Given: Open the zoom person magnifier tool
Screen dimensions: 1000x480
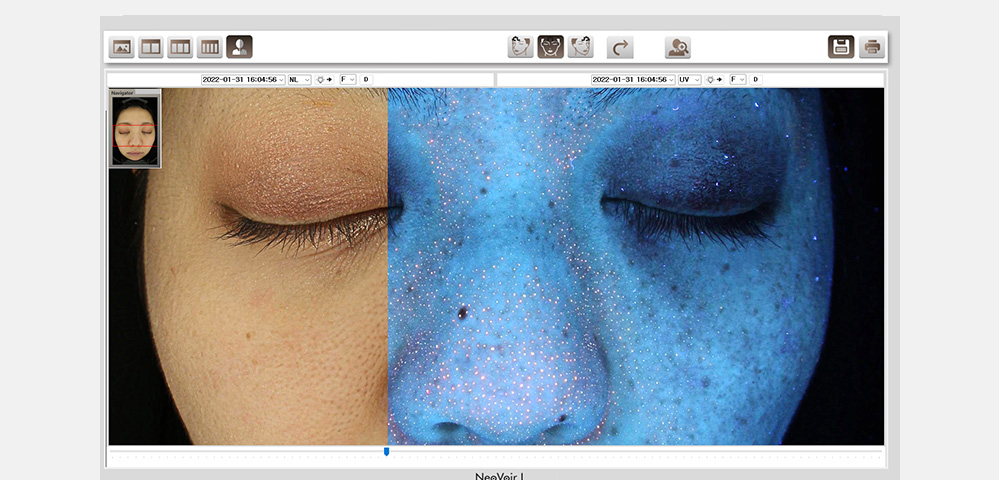Looking at the screenshot, I should (x=678, y=47).
